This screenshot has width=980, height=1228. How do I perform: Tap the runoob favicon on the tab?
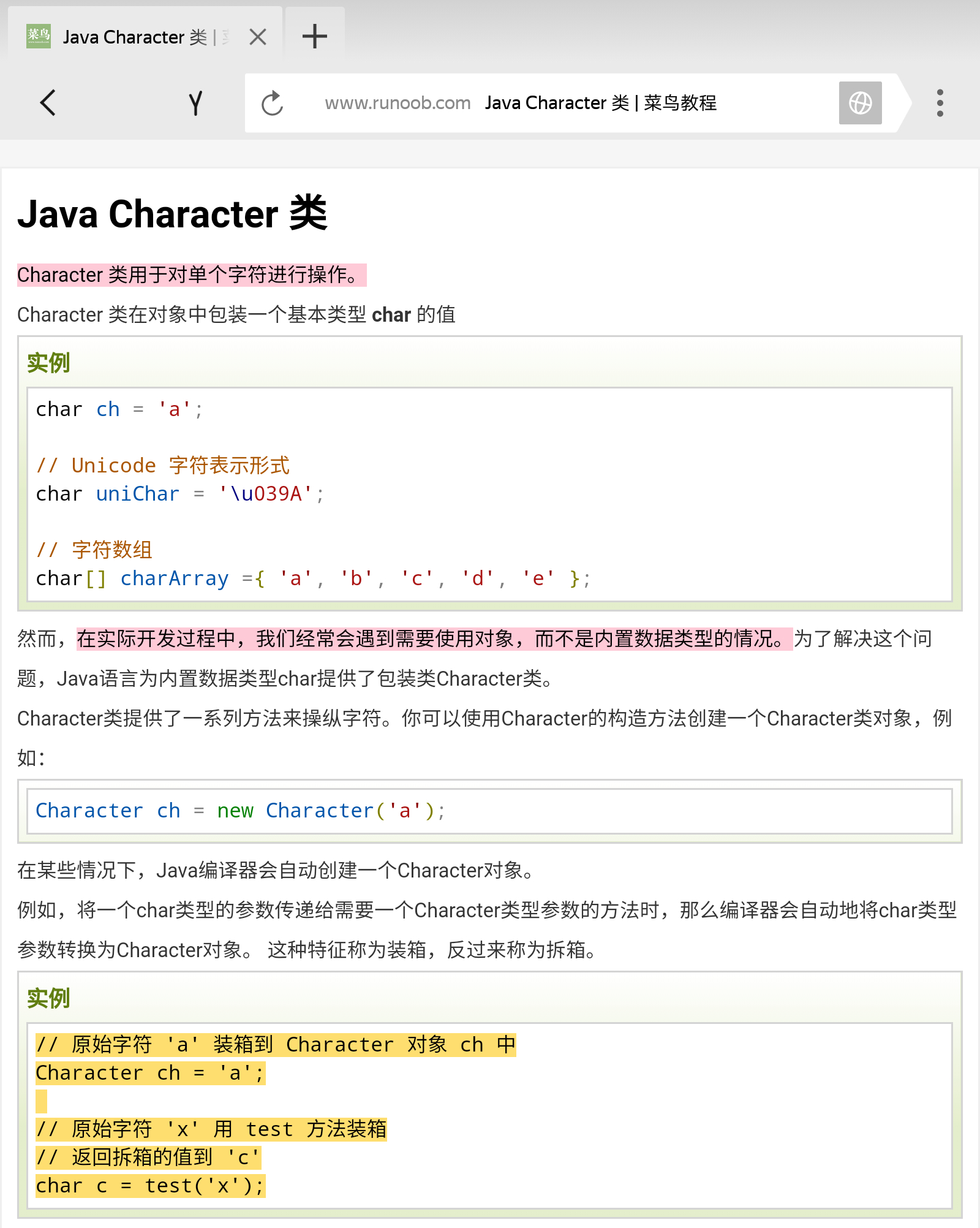[x=39, y=37]
